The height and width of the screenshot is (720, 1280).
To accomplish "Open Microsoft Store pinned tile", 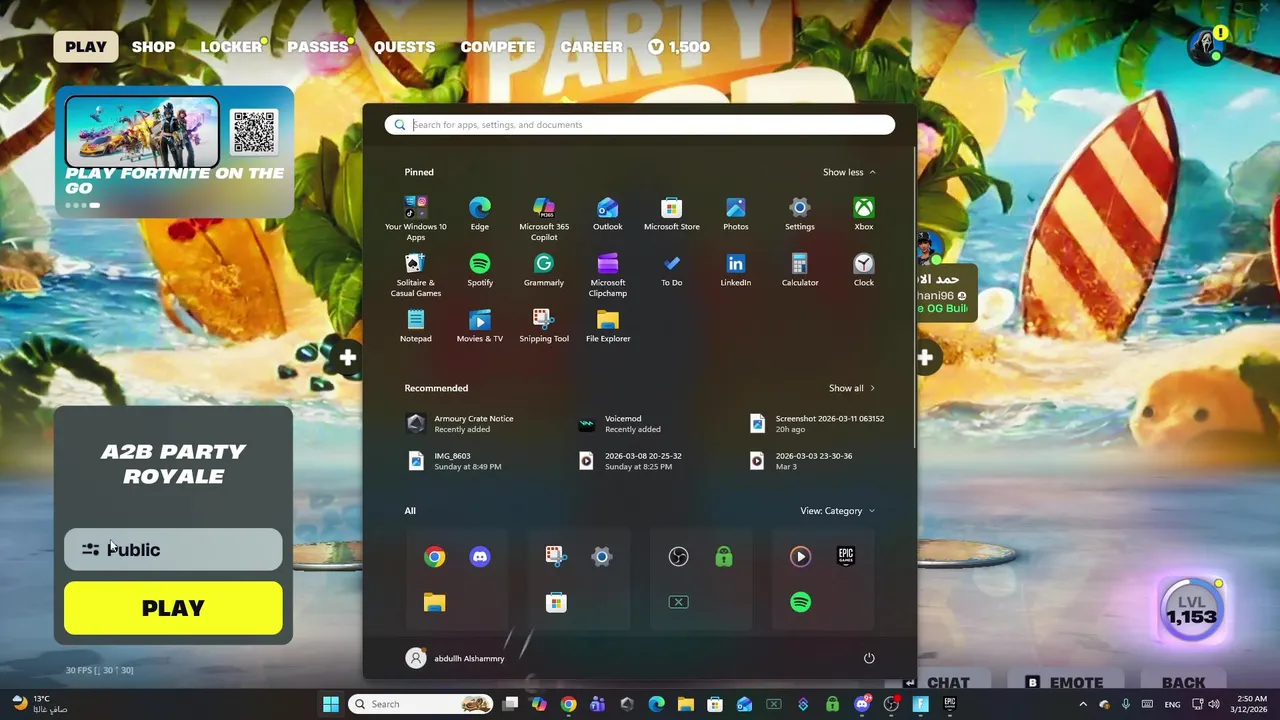I will (672, 214).
